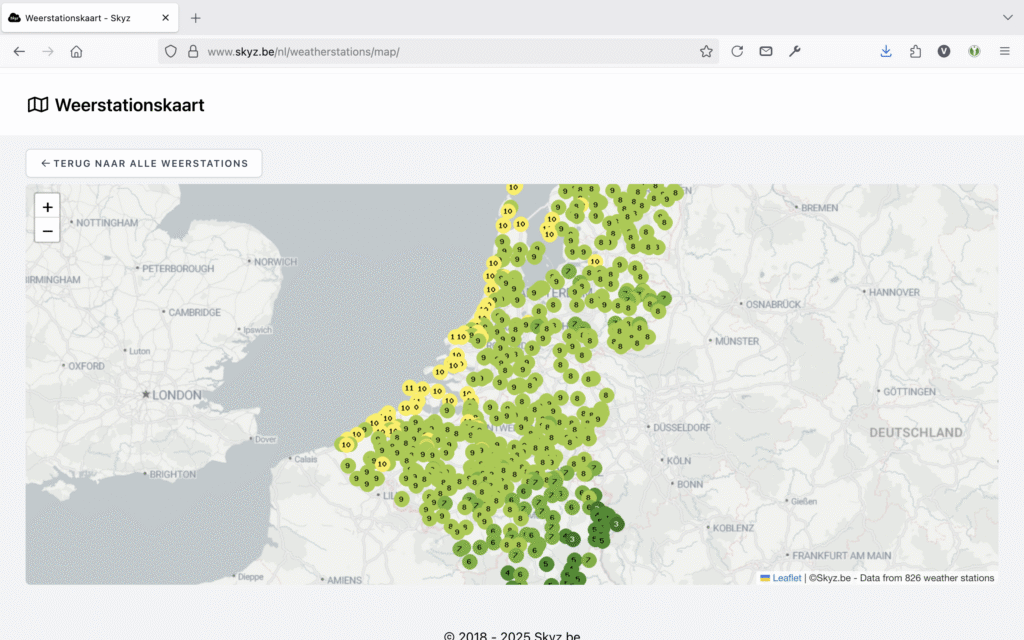Expand the list all tabs chevron
Screen dimensions: 1024x640
click(1007, 18)
